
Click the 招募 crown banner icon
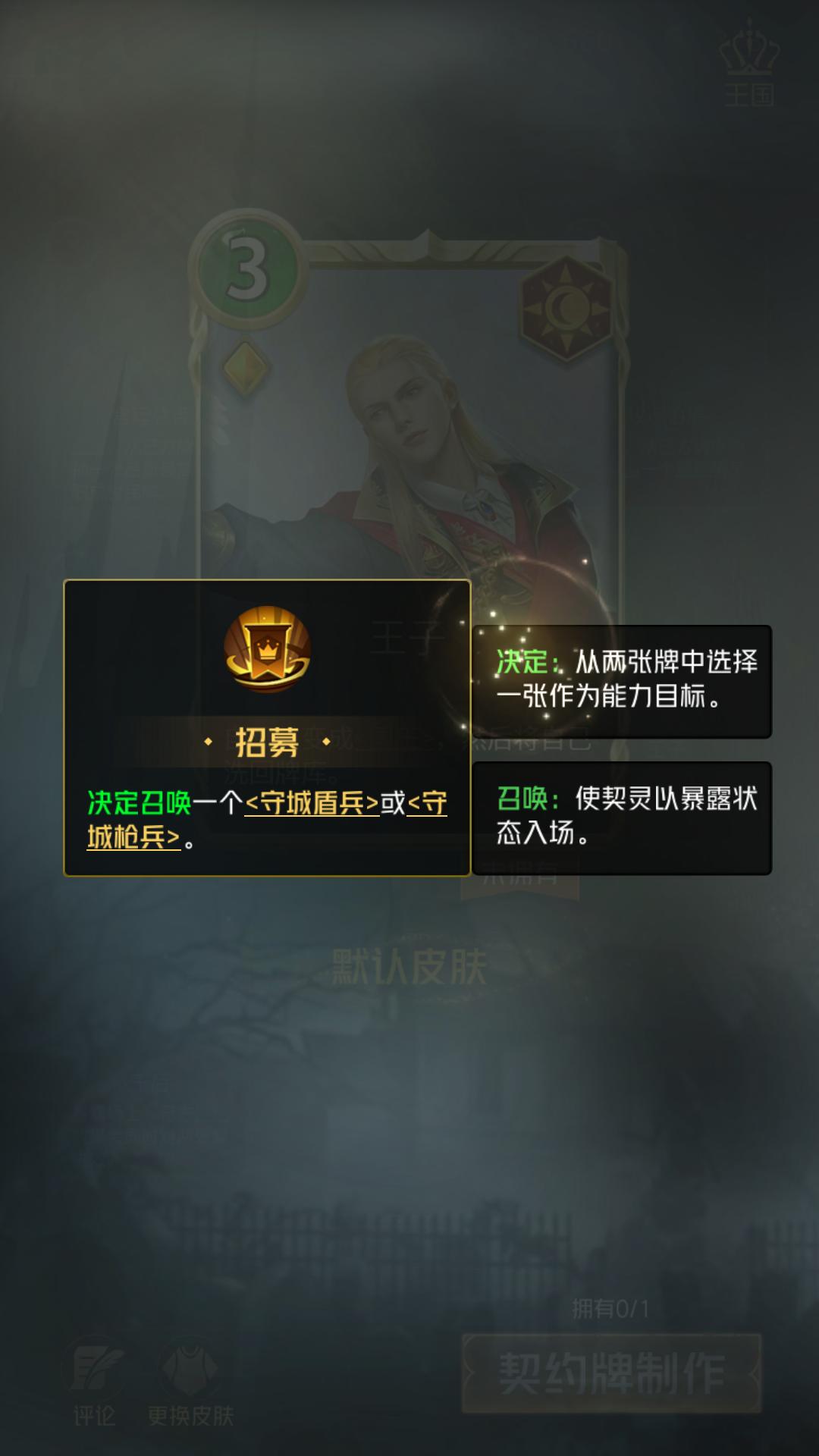pos(267,648)
